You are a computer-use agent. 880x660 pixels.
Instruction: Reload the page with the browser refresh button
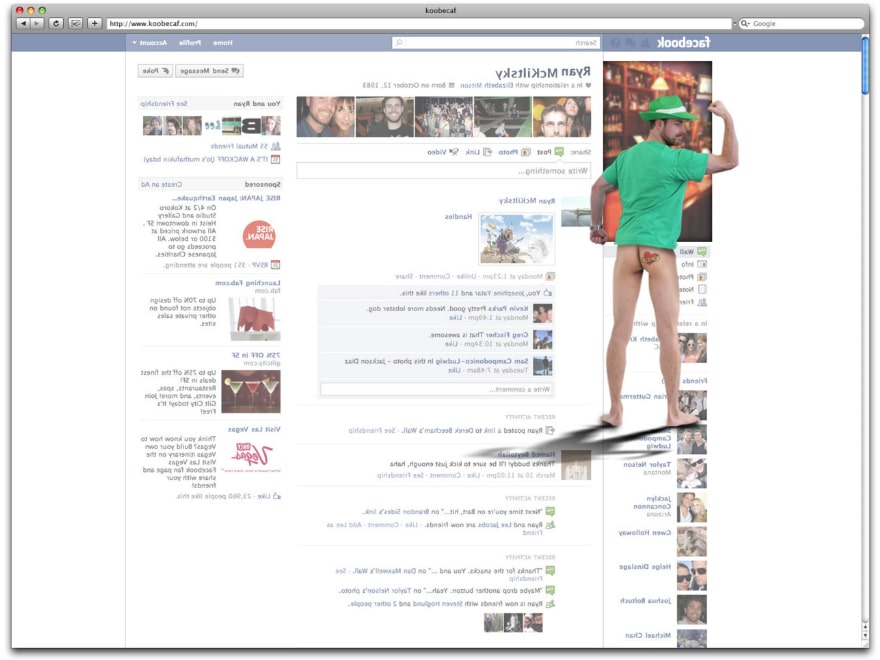pyautogui.click(x=55, y=23)
